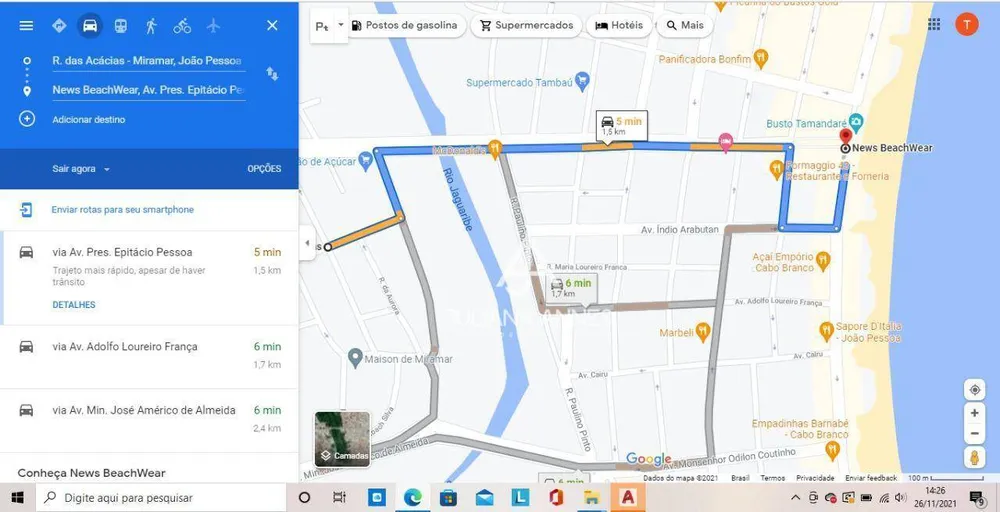Click the 5 min route label
Viewport: 1000px width, 512px height.
click(x=622, y=126)
